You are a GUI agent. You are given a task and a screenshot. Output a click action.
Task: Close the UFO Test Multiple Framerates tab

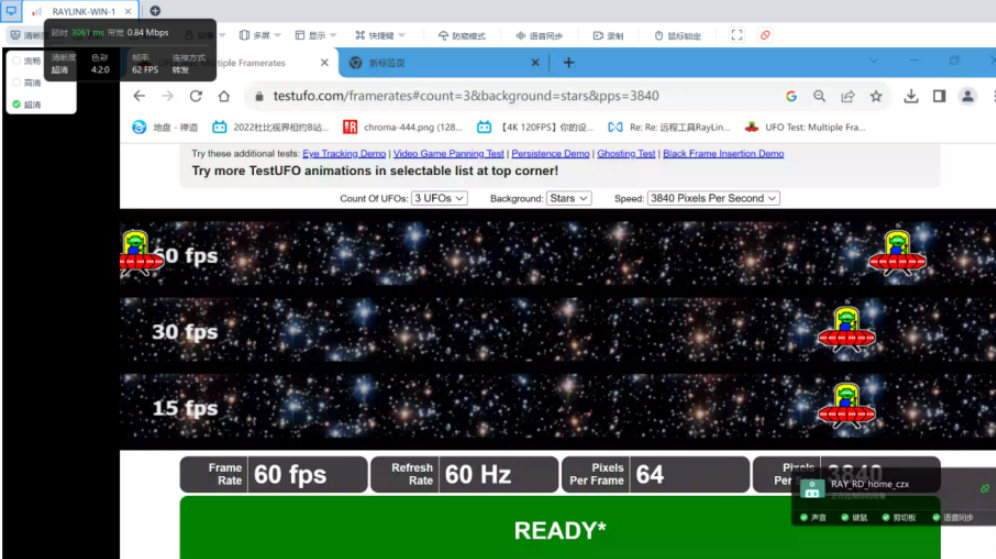[x=325, y=63]
